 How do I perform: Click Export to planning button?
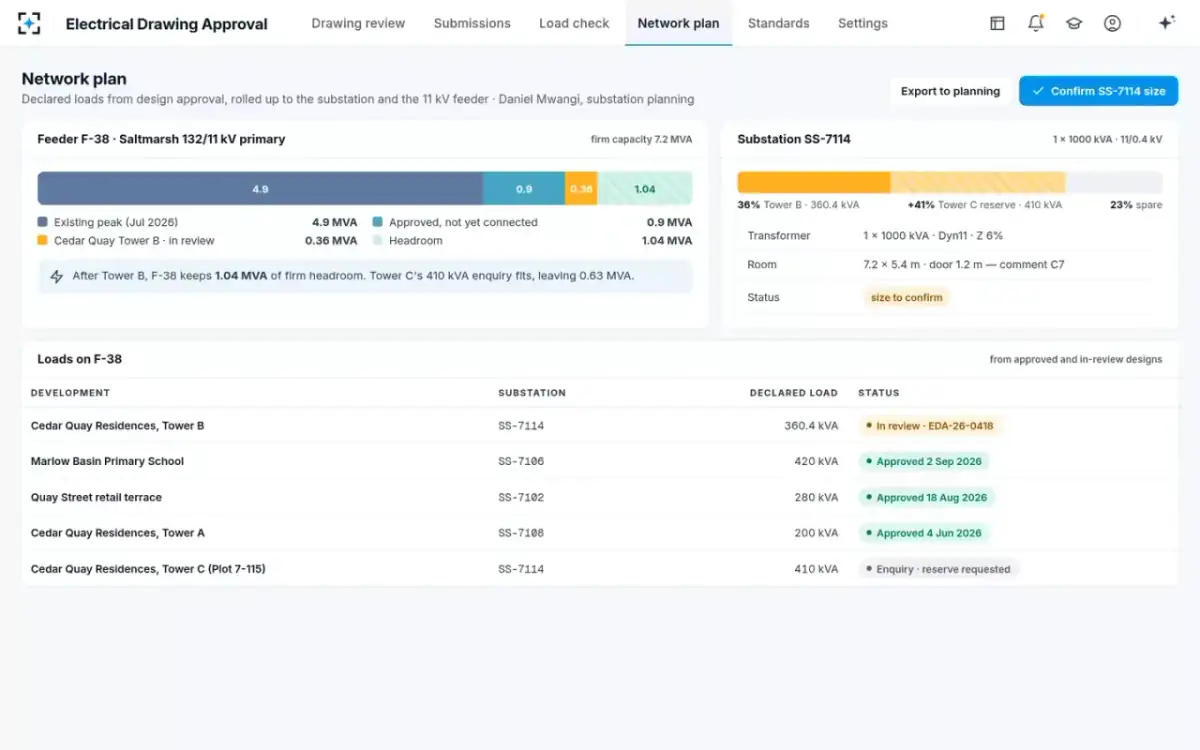(x=950, y=91)
